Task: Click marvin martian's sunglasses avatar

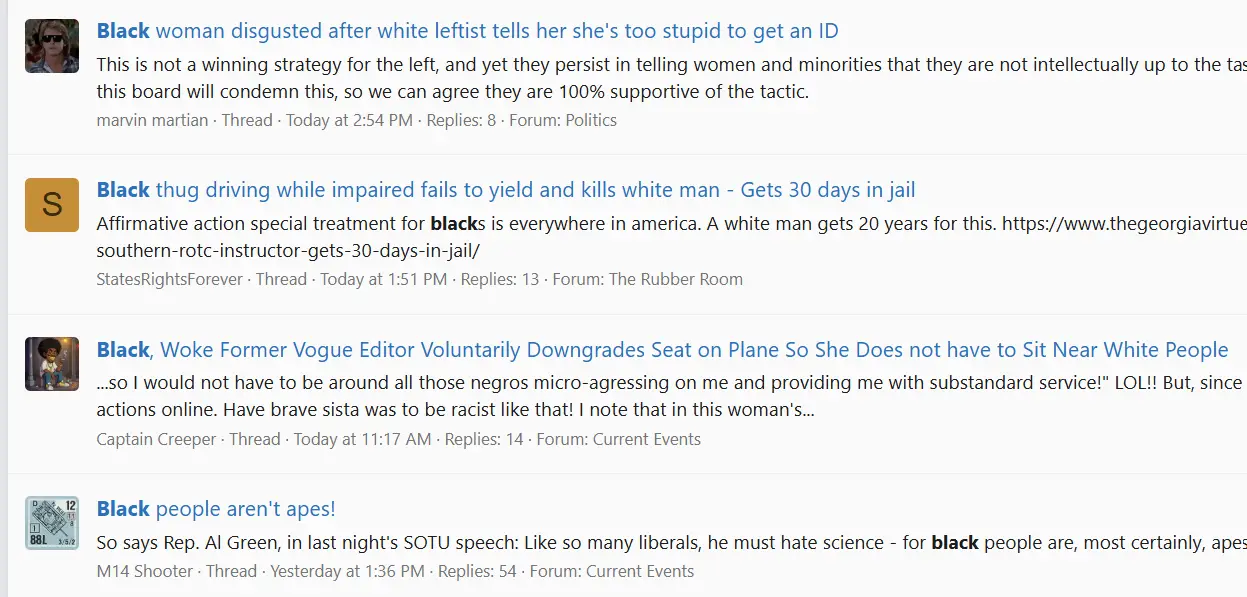Action: pos(52,46)
